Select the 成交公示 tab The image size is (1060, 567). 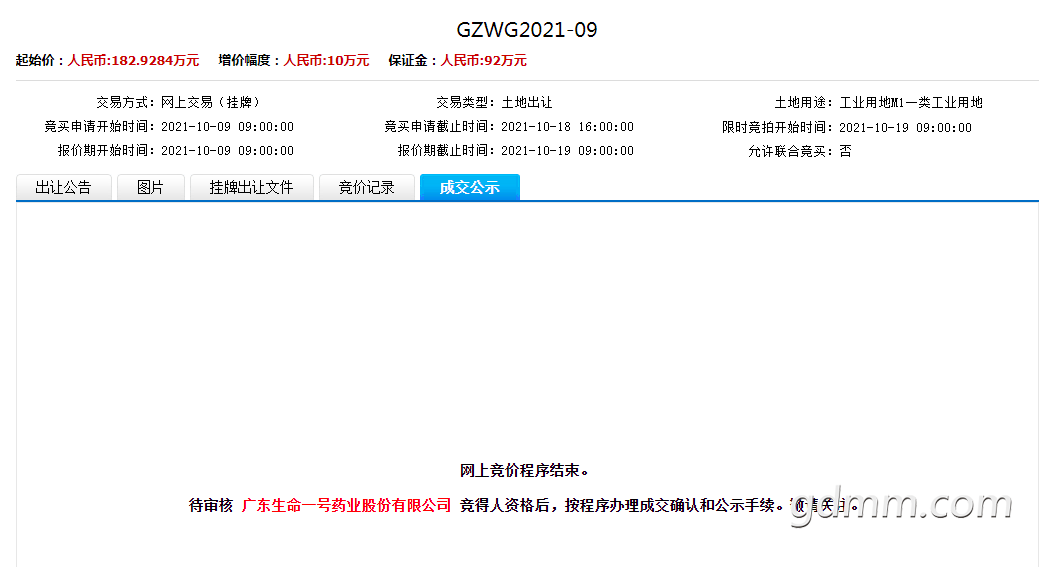(x=470, y=187)
